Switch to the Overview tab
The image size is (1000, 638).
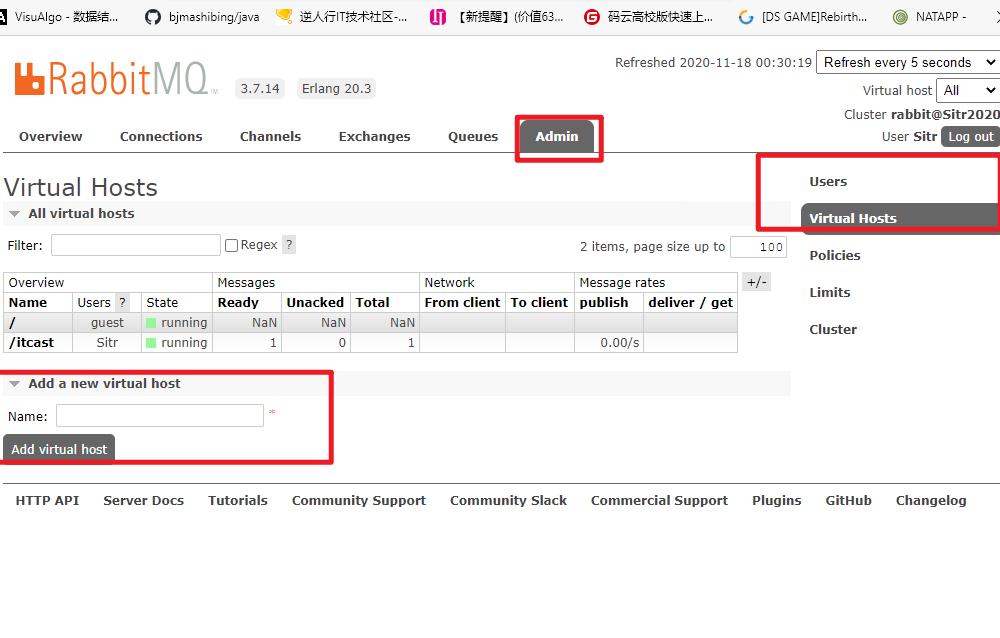point(50,137)
